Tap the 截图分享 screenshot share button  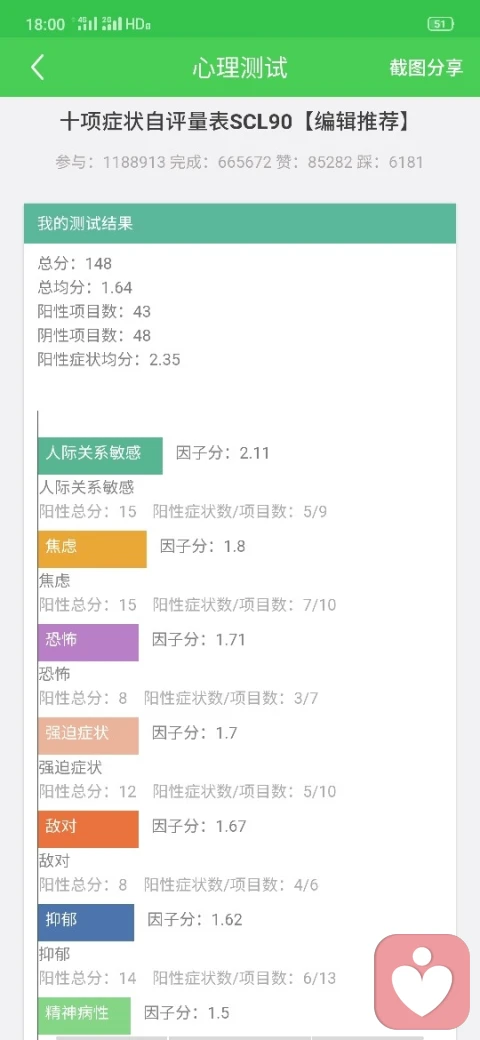click(x=426, y=68)
